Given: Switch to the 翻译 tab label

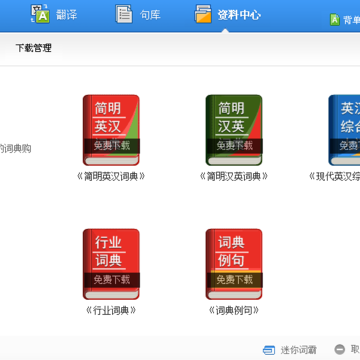Looking at the screenshot, I should tap(67, 15).
